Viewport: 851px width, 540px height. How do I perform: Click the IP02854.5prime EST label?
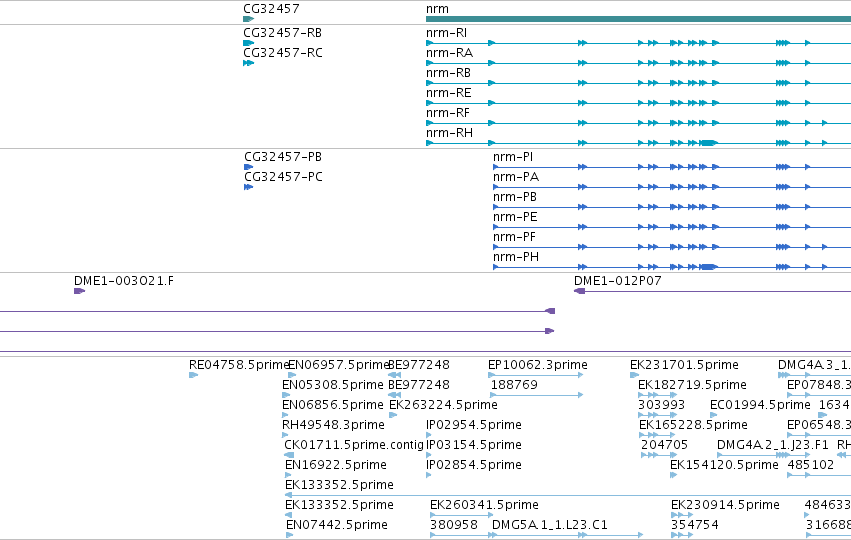[x=474, y=465]
